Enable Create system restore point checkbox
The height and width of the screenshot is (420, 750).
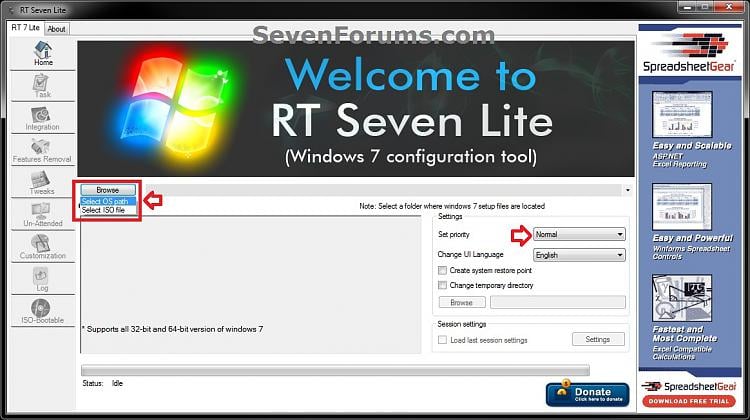[442, 270]
